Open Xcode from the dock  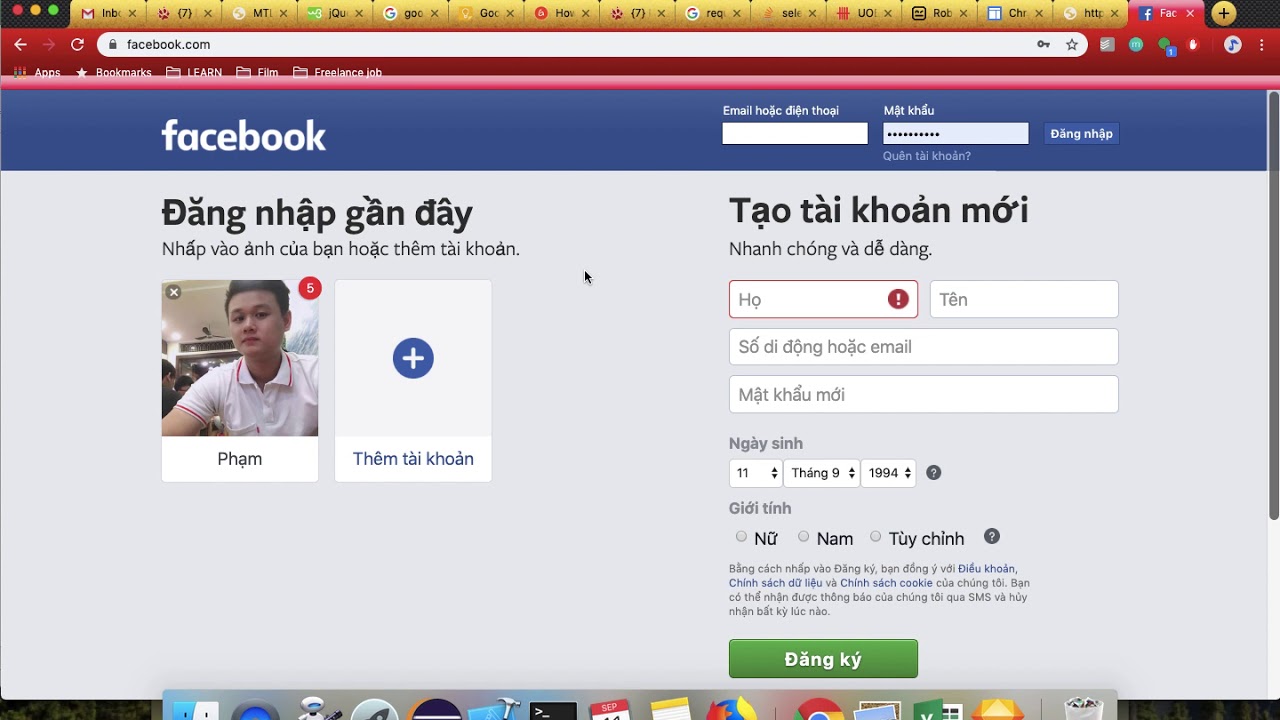pyautogui.click(x=495, y=709)
